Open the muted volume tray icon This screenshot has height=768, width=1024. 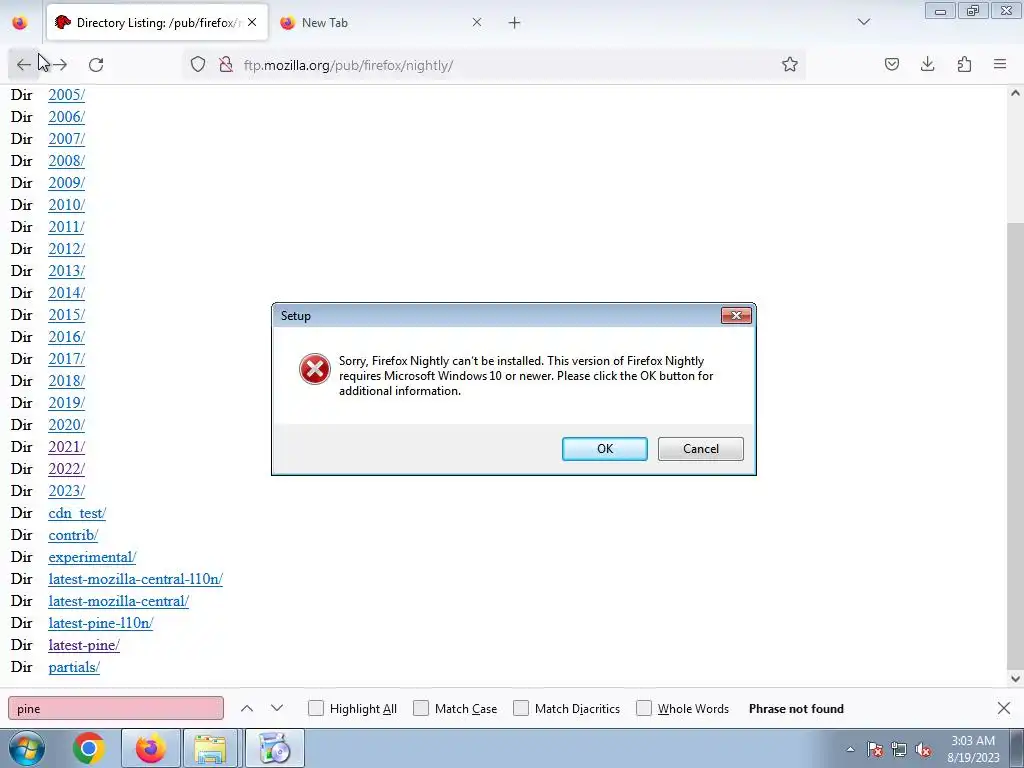(x=923, y=749)
